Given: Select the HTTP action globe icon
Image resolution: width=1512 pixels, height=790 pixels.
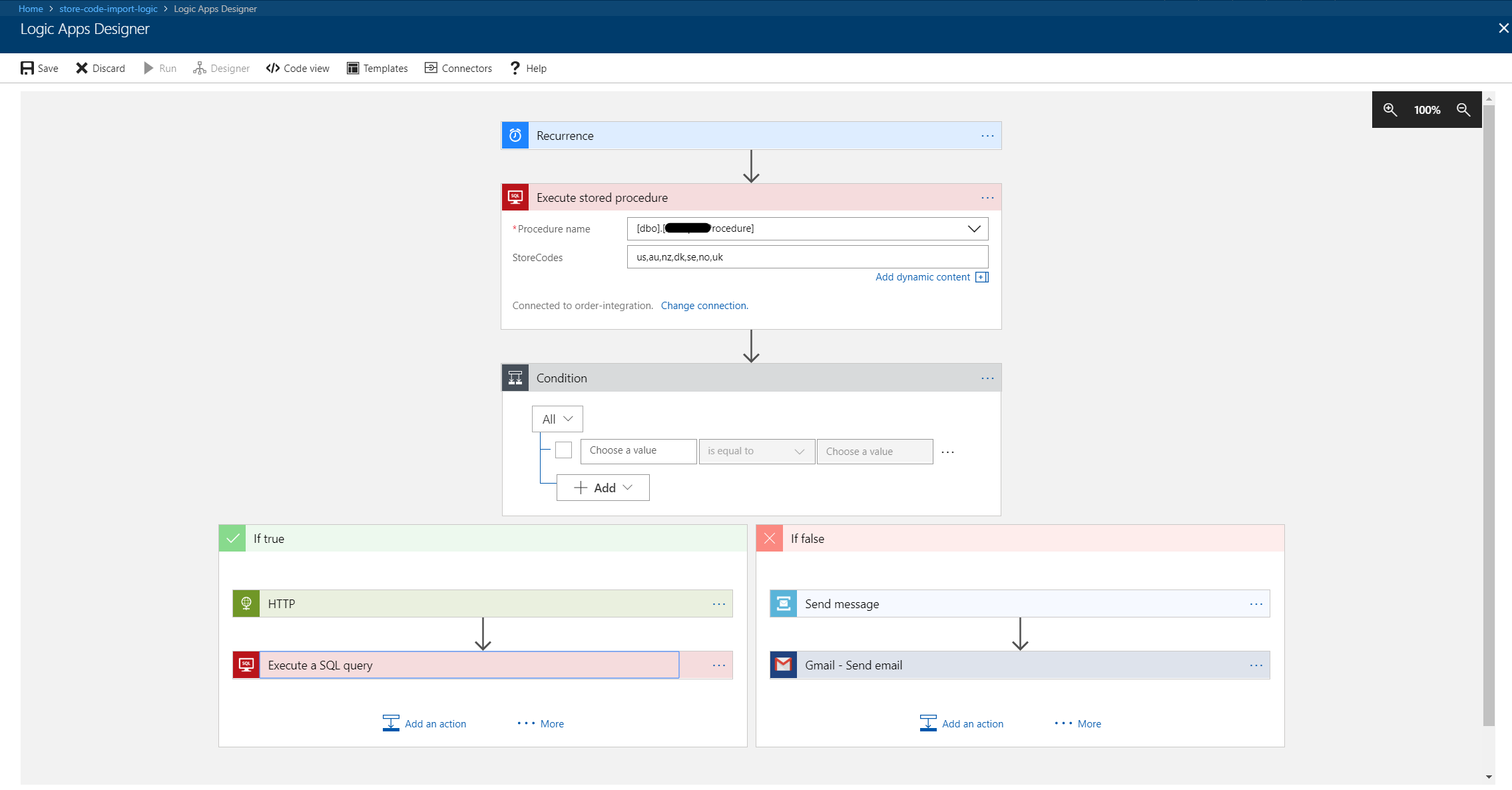Looking at the screenshot, I should 246,603.
